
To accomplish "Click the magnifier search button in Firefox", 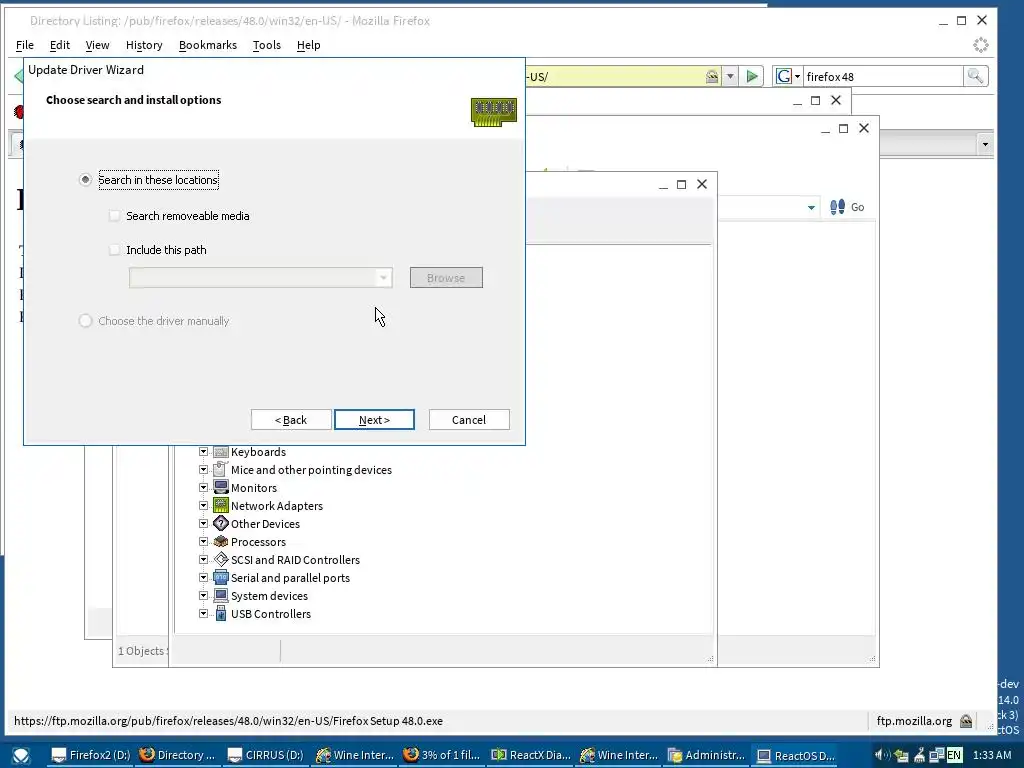I will tap(975, 76).
